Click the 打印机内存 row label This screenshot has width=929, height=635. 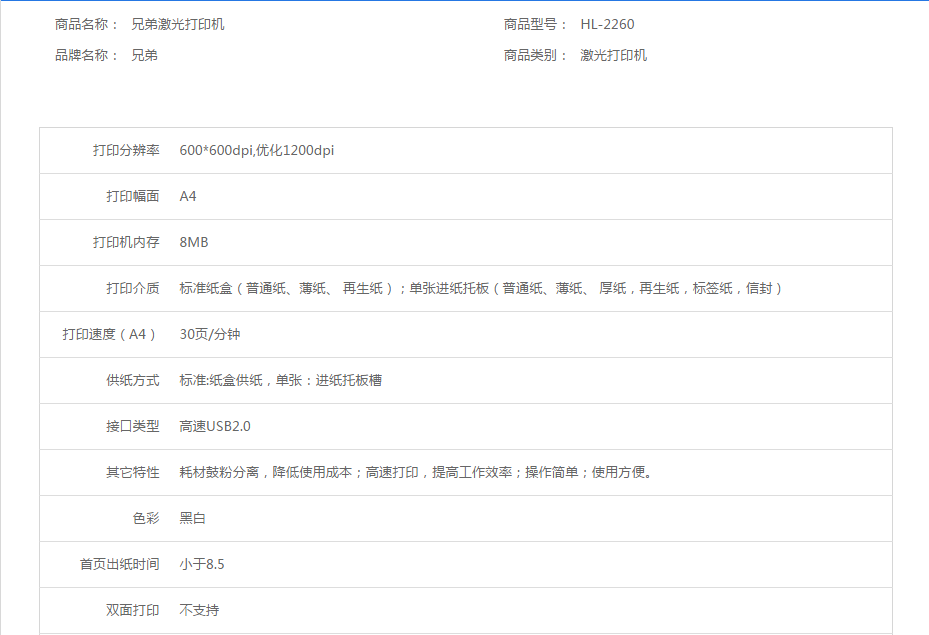pyautogui.click(x=126, y=242)
